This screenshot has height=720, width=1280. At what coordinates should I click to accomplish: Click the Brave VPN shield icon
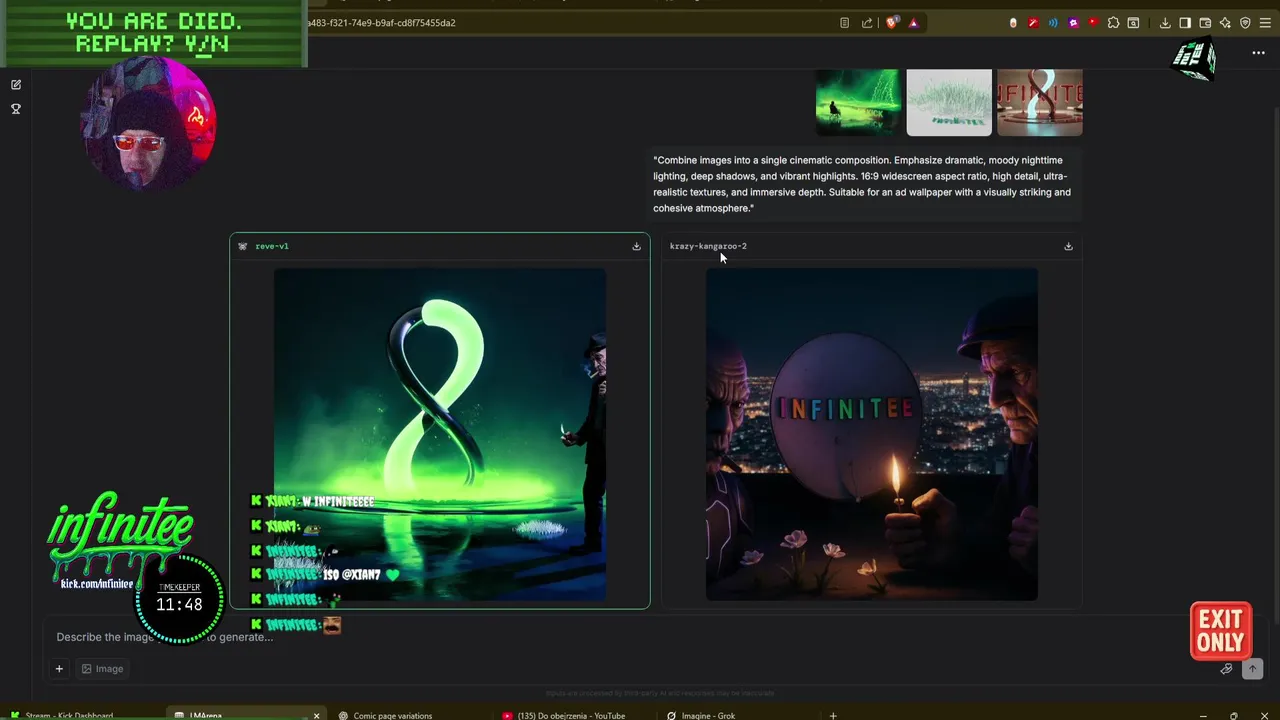pyautogui.click(x=1245, y=23)
